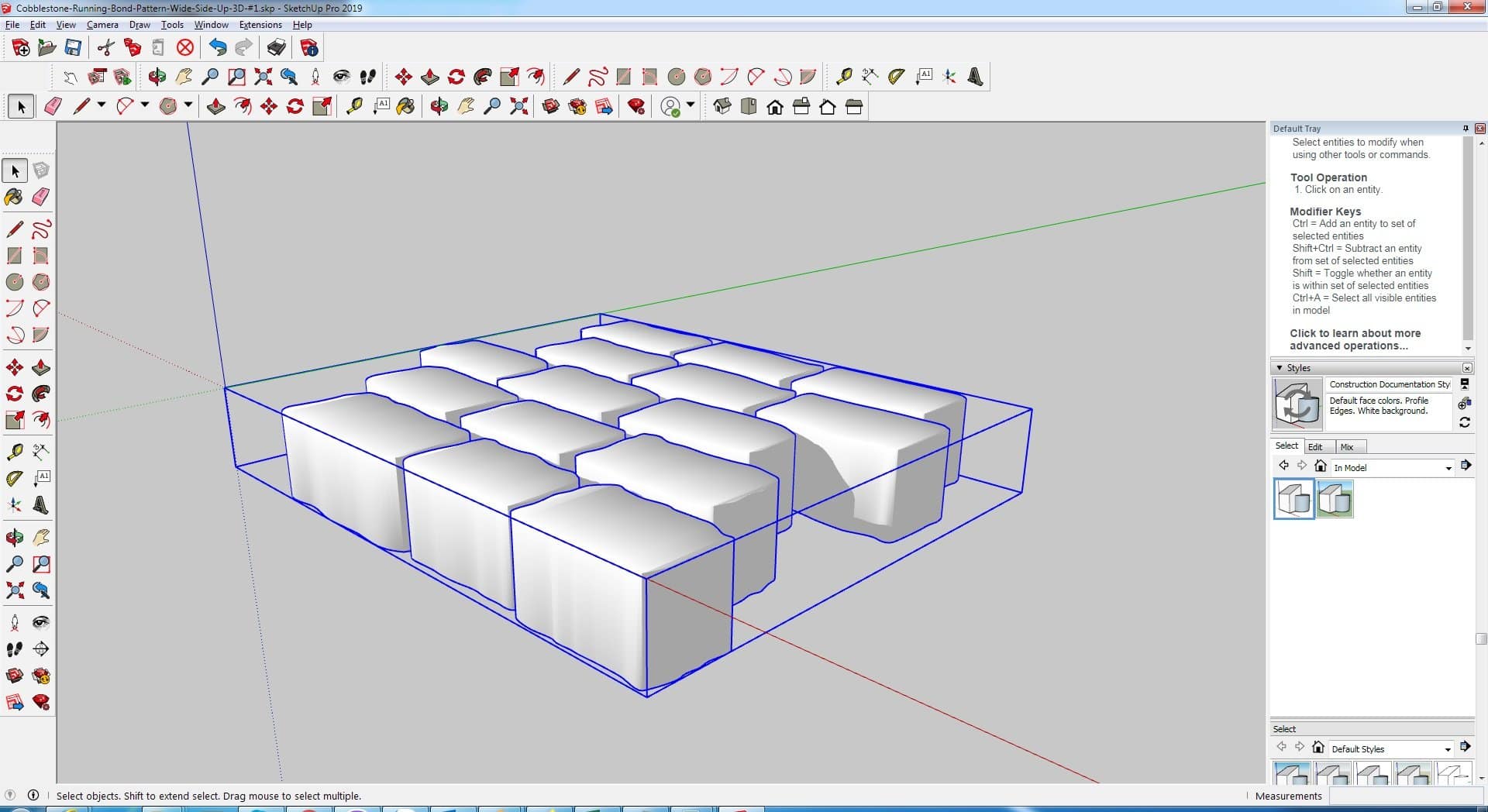Open the In Model styles dropdown

click(1448, 468)
